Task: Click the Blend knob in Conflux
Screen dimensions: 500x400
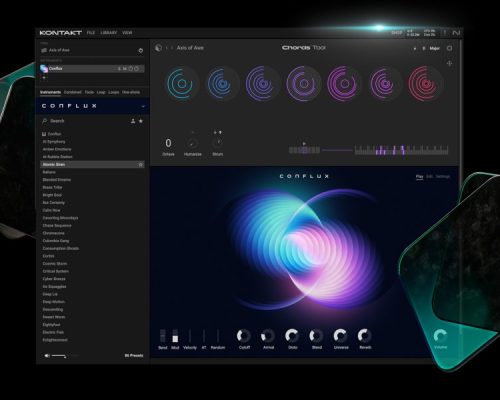Action: coord(316,336)
